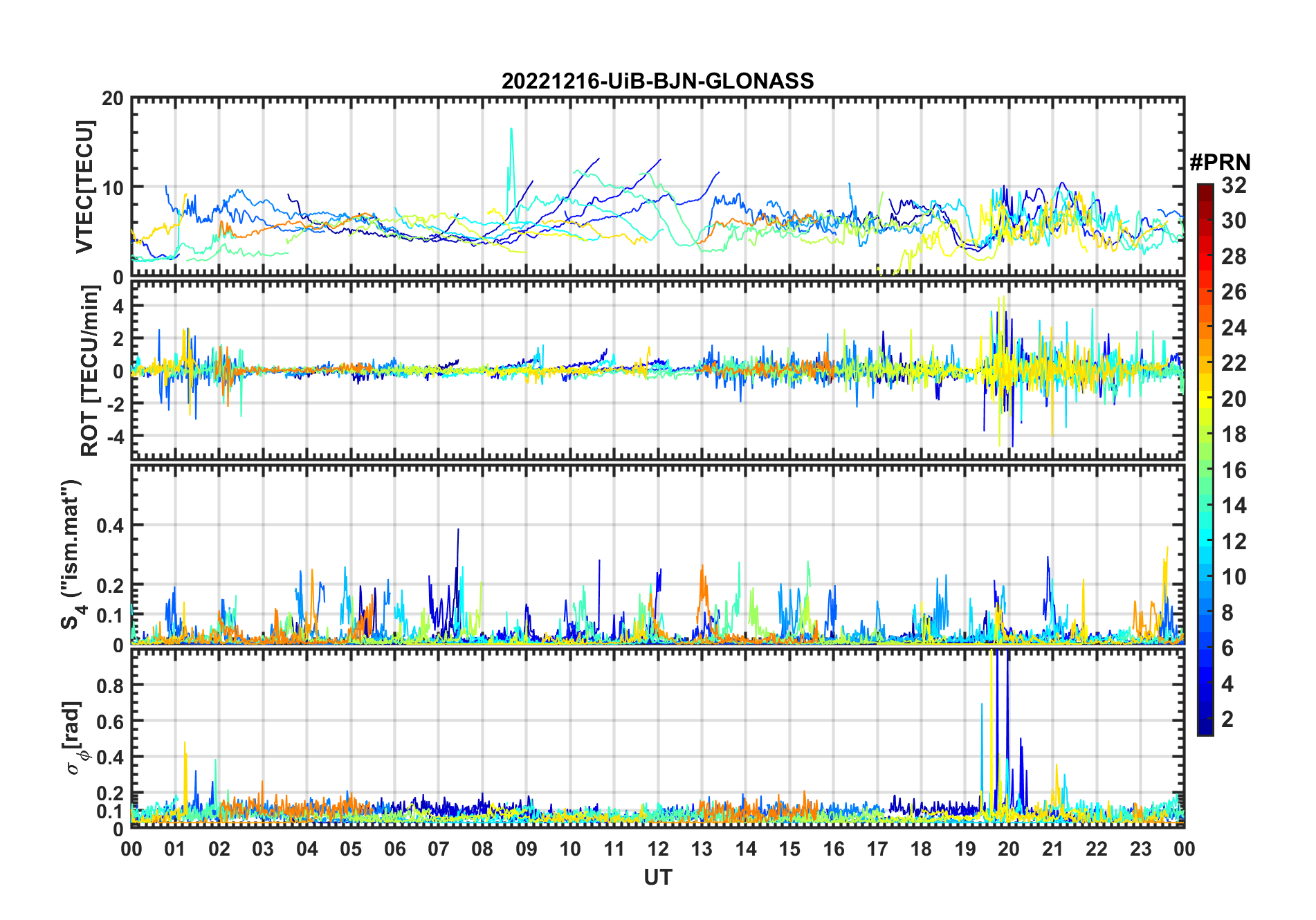This screenshot has height=920, width=1316.
Task: Select x-axis hour label "23"
Action: click(1141, 849)
